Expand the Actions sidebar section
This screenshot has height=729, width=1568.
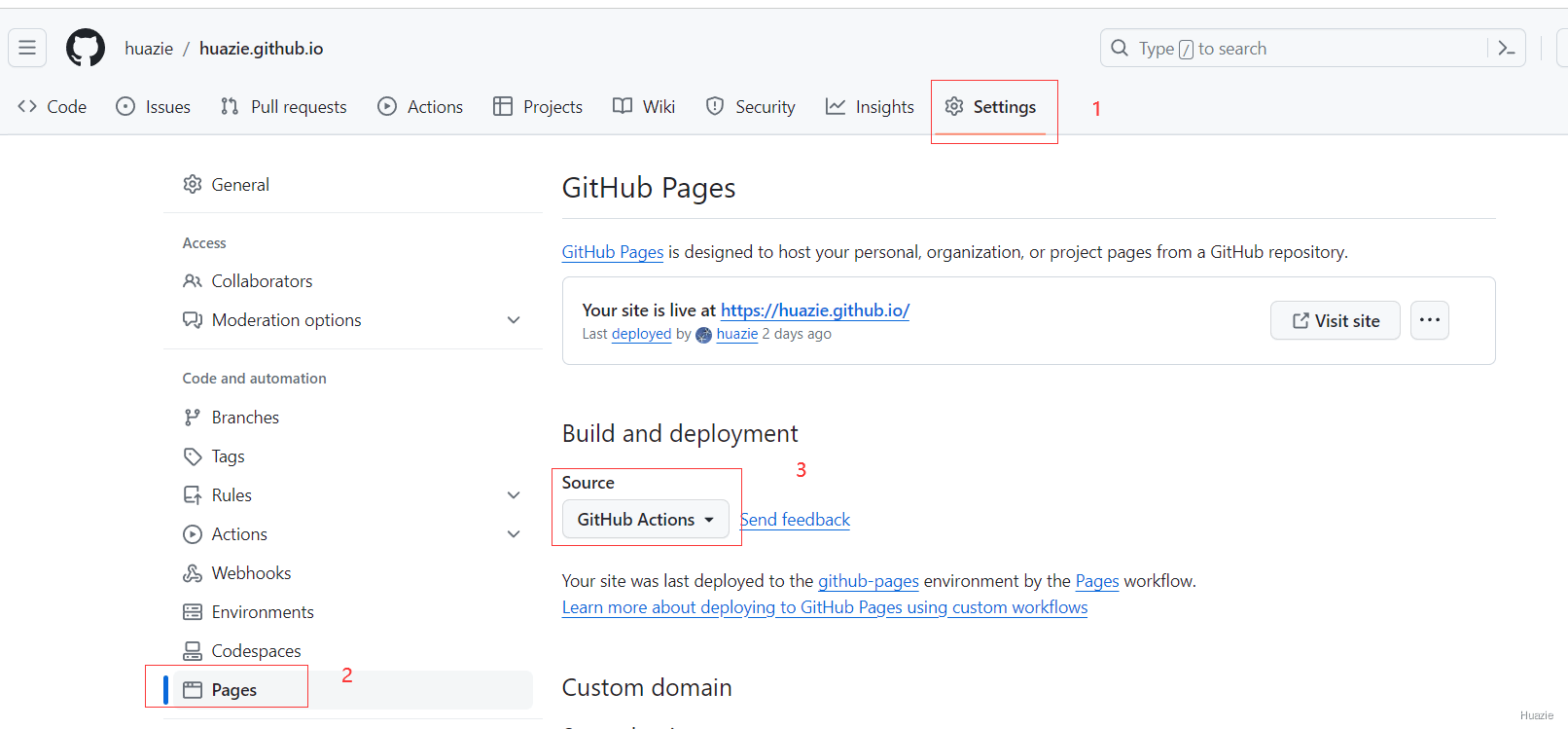coord(514,534)
